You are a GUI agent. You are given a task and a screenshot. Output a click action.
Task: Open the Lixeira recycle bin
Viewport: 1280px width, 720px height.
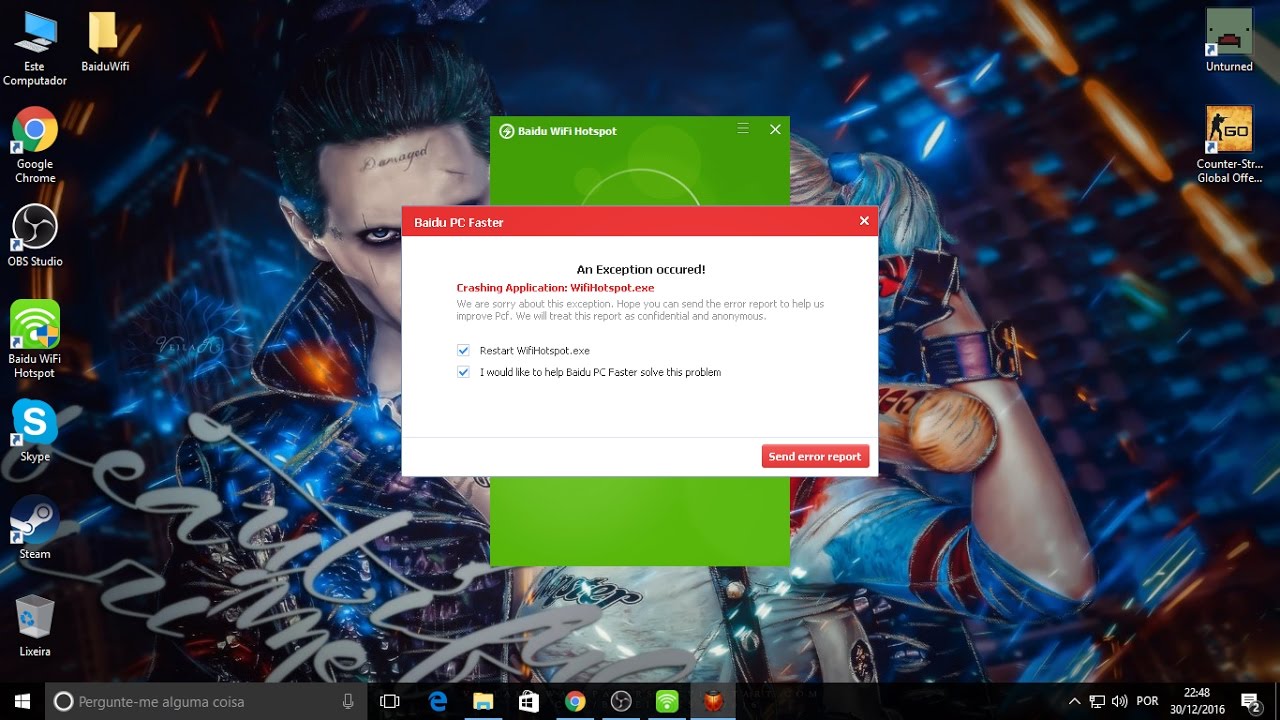click(35, 625)
